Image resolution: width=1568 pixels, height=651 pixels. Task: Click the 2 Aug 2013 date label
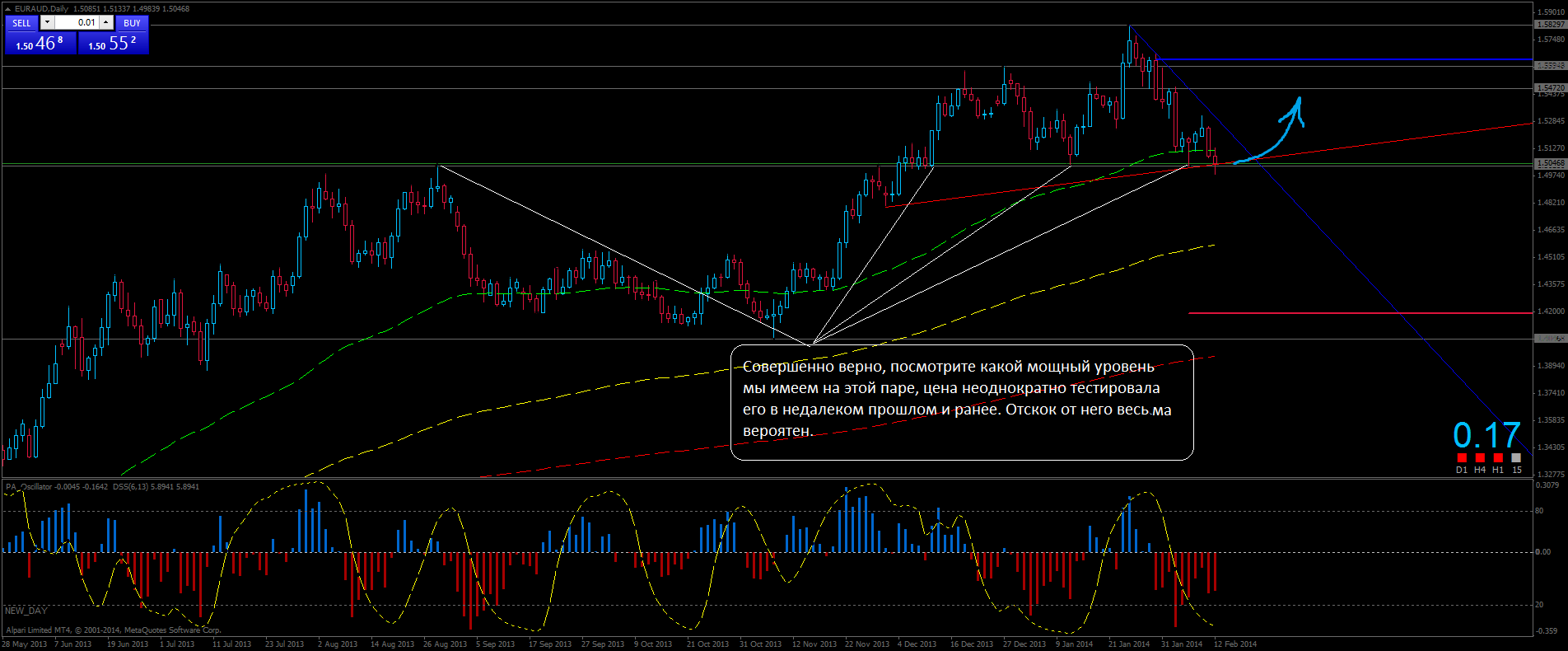click(338, 644)
